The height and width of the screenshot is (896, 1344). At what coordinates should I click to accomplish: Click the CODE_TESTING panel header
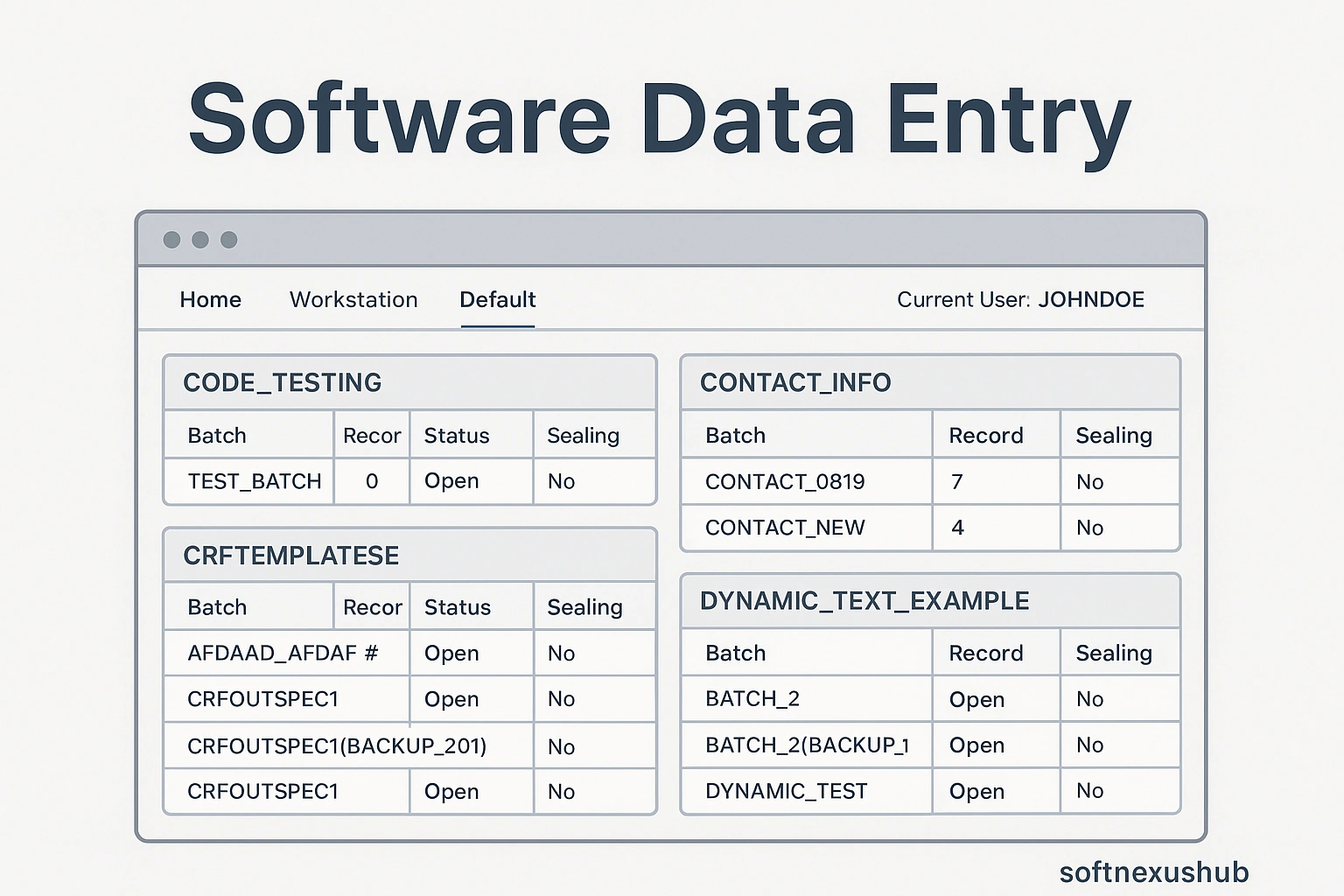tap(282, 382)
